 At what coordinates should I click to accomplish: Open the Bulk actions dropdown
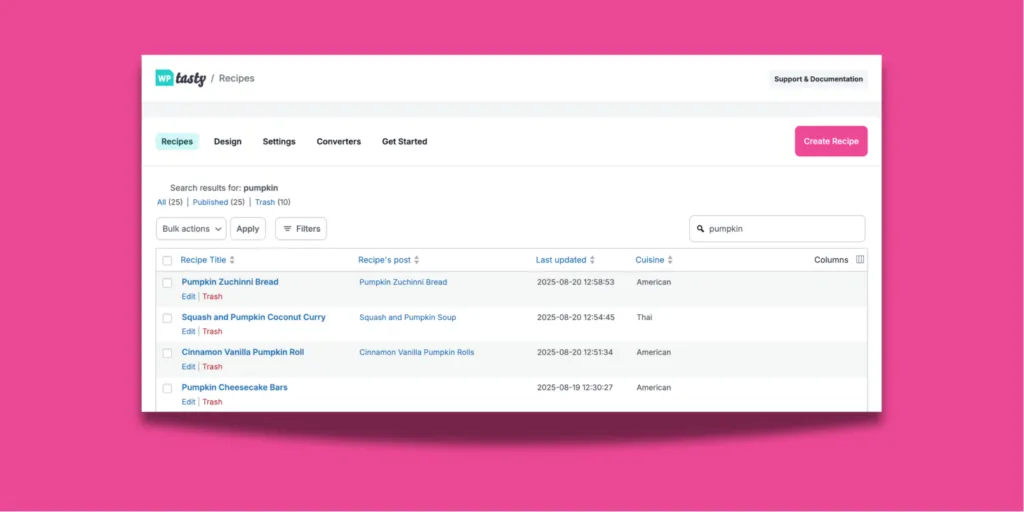point(191,229)
